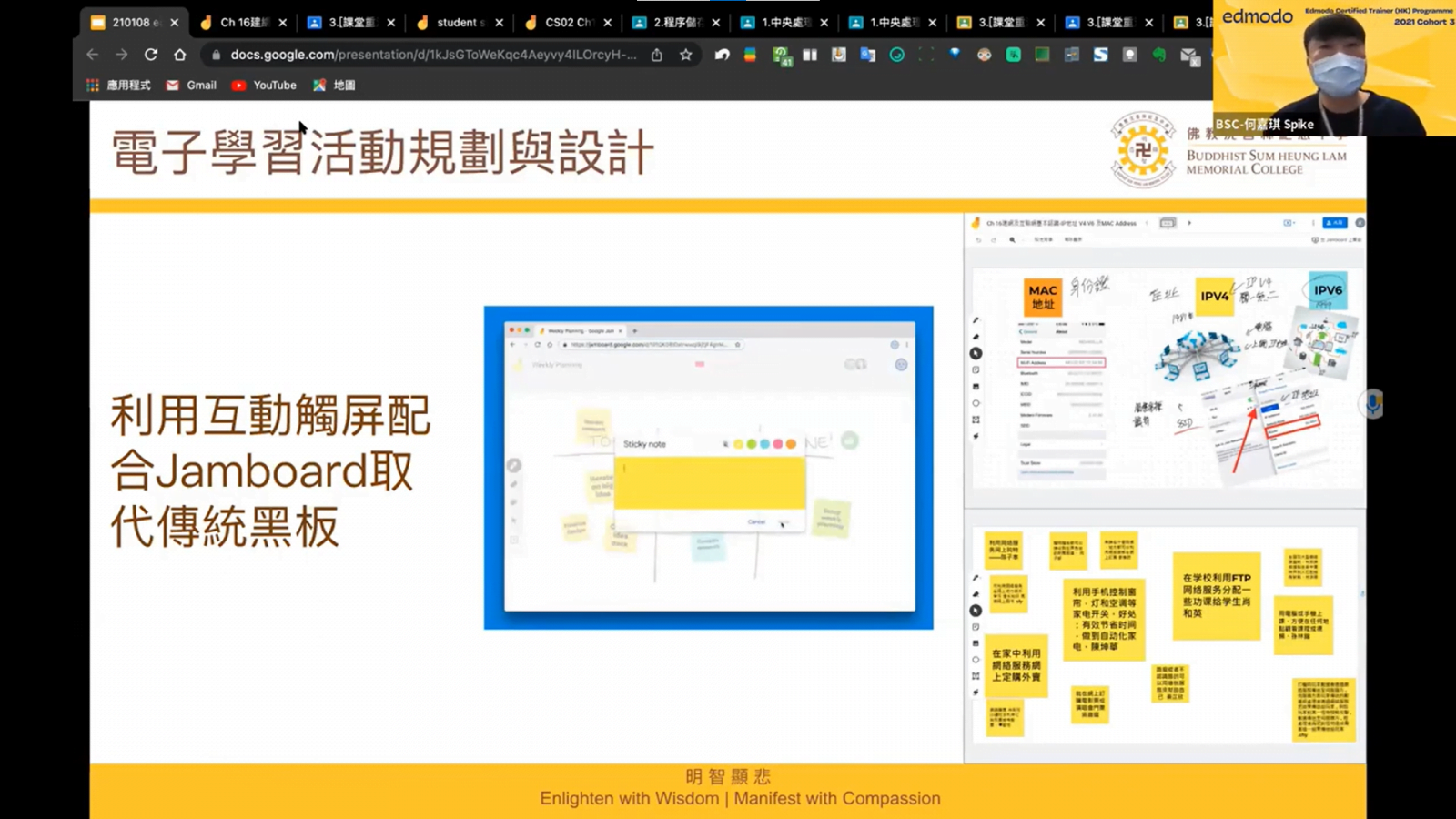This screenshot has height=819, width=1456.
Task: Open the 應用程式 apps bookmark
Action: [x=118, y=86]
